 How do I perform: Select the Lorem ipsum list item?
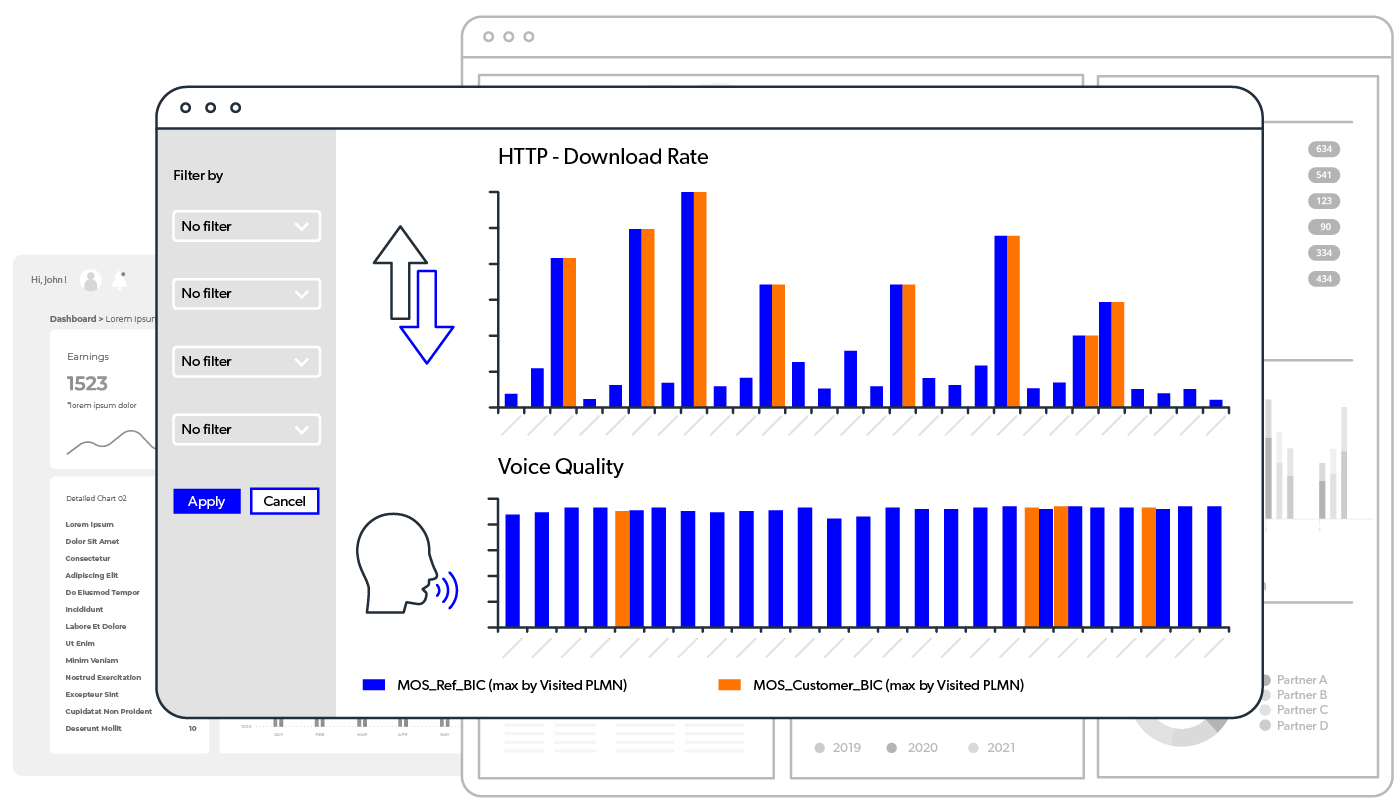89,524
